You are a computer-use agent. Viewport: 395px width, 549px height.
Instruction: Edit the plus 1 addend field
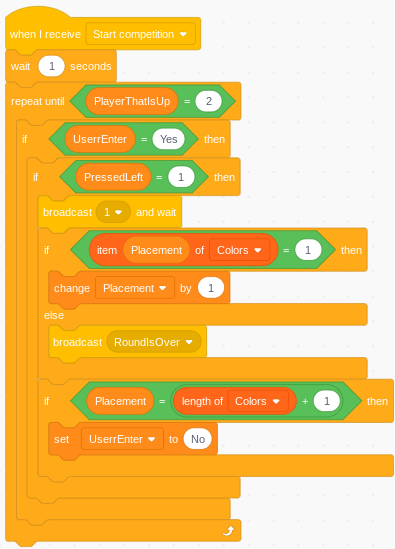coord(327,401)
